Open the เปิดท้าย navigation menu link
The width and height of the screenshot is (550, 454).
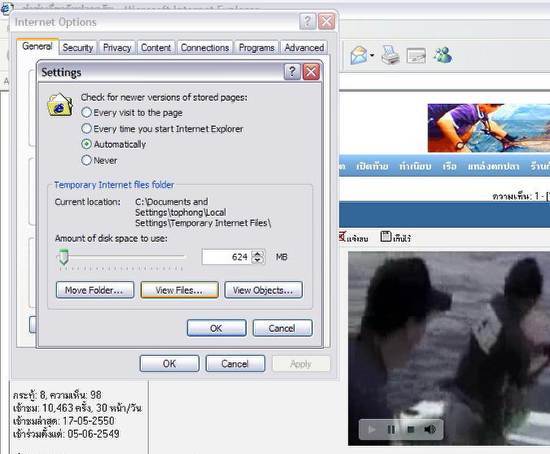pyautogui.click(x=372, y=166)
